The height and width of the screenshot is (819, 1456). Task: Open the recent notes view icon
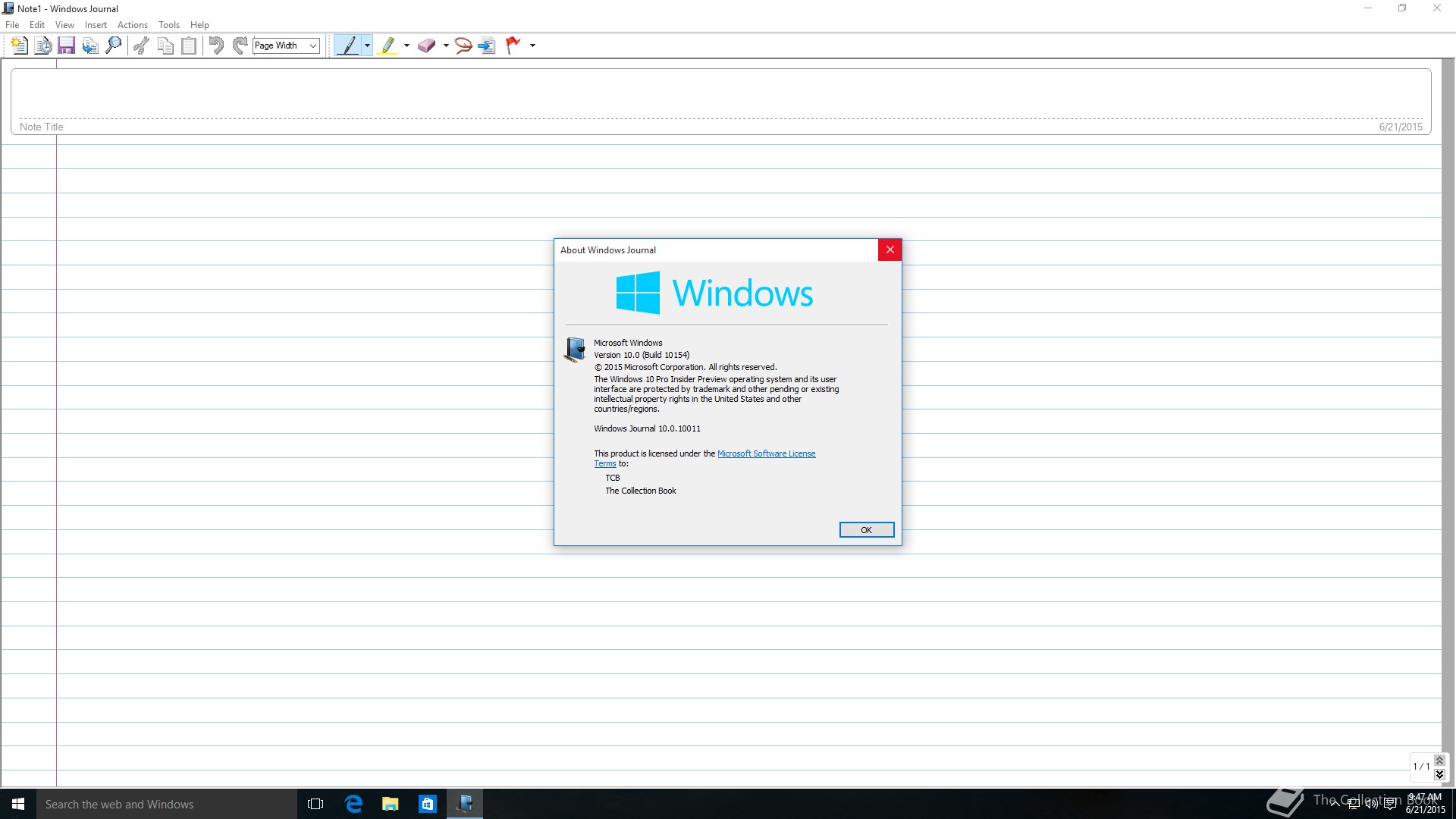coord(43,45)
